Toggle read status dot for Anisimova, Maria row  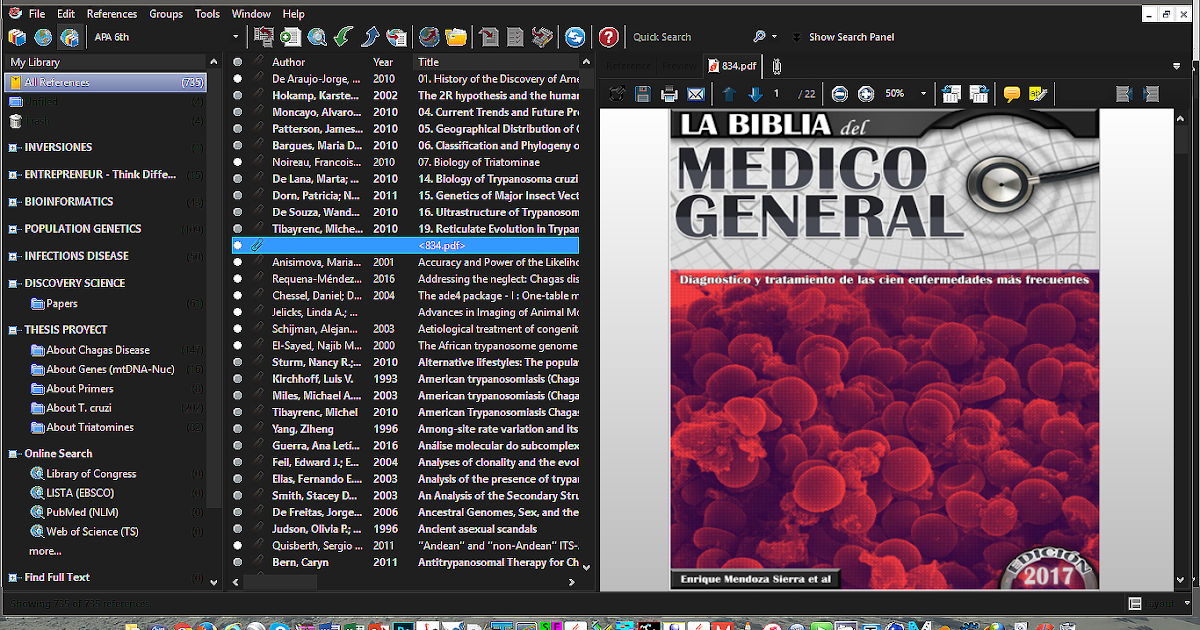[x=238, y=262]
